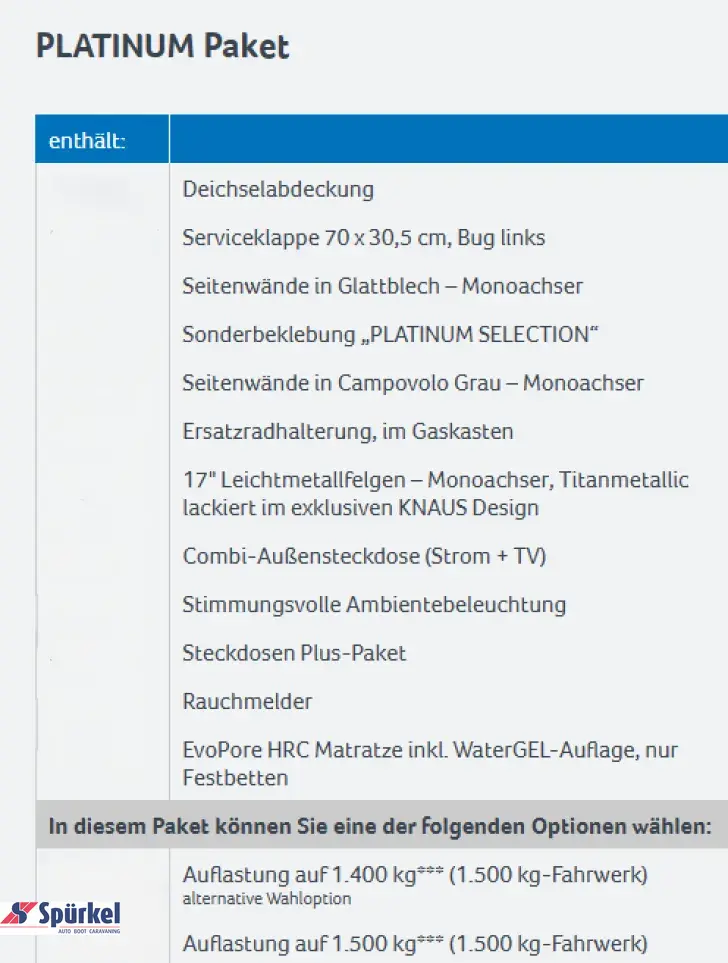Click Ersatzradhalterung, im Gaskasten line

click(348, 432)
